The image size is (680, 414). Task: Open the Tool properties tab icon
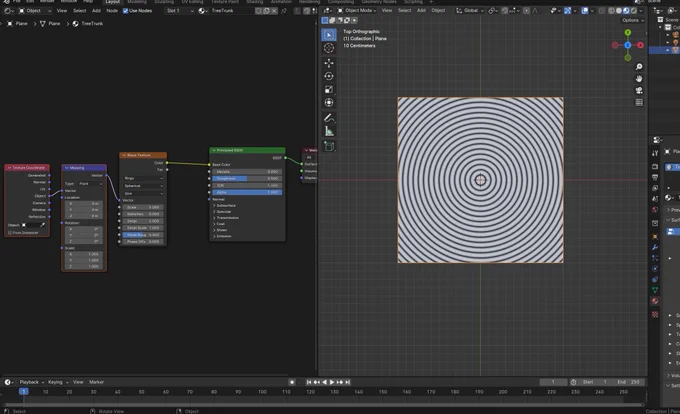[655, 153]
